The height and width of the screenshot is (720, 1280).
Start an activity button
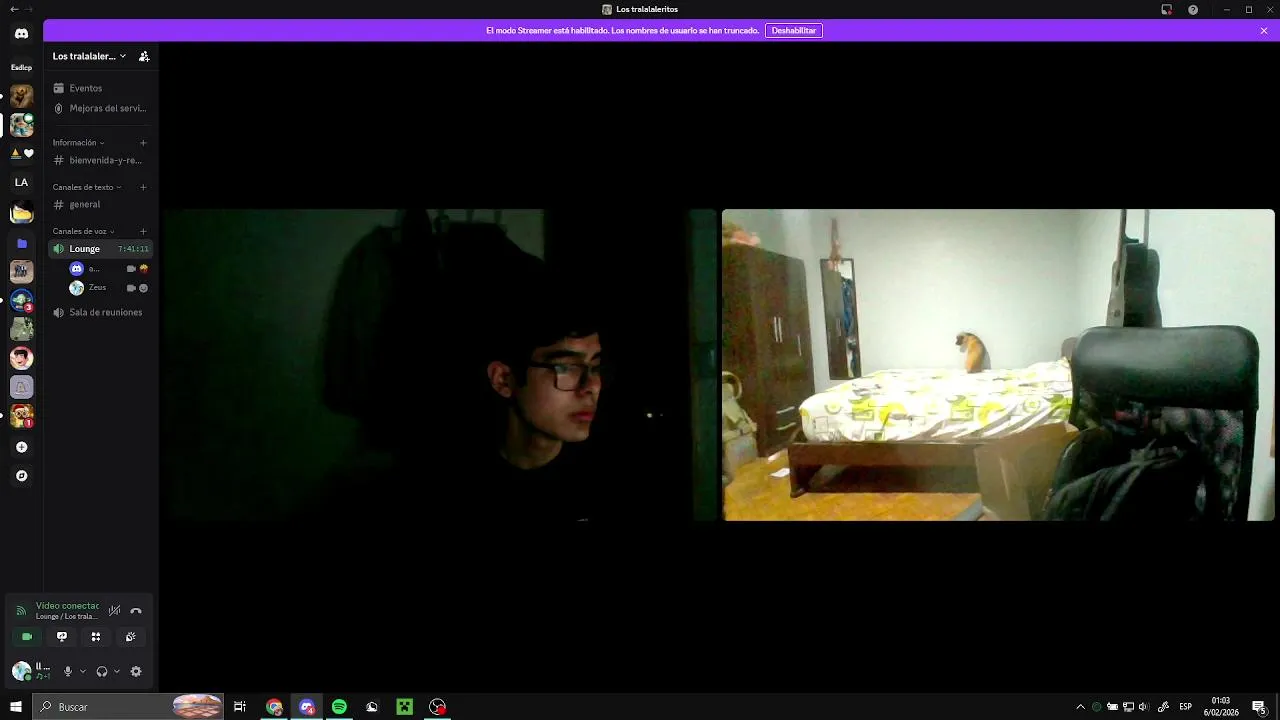tap(96, 637)
